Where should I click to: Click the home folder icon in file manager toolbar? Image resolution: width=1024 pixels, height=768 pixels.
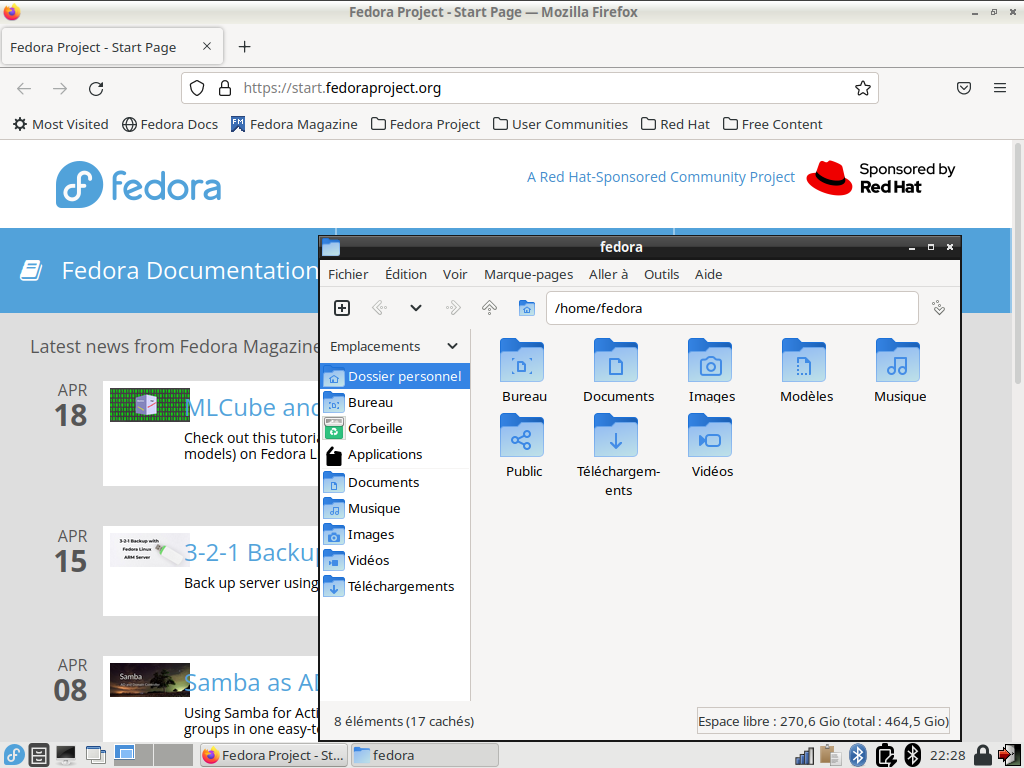click(526, 308)
